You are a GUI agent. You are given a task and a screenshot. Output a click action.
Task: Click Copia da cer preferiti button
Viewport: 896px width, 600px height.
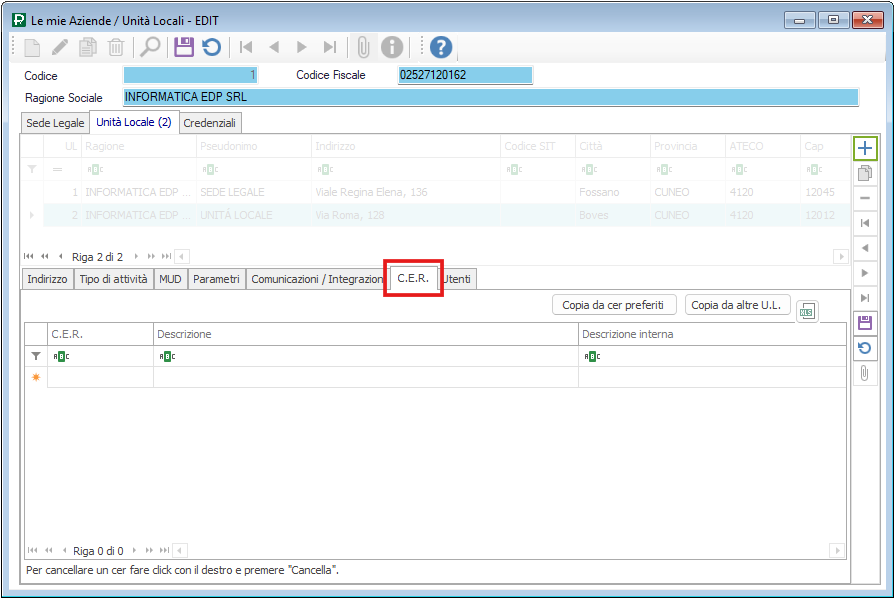614,305
